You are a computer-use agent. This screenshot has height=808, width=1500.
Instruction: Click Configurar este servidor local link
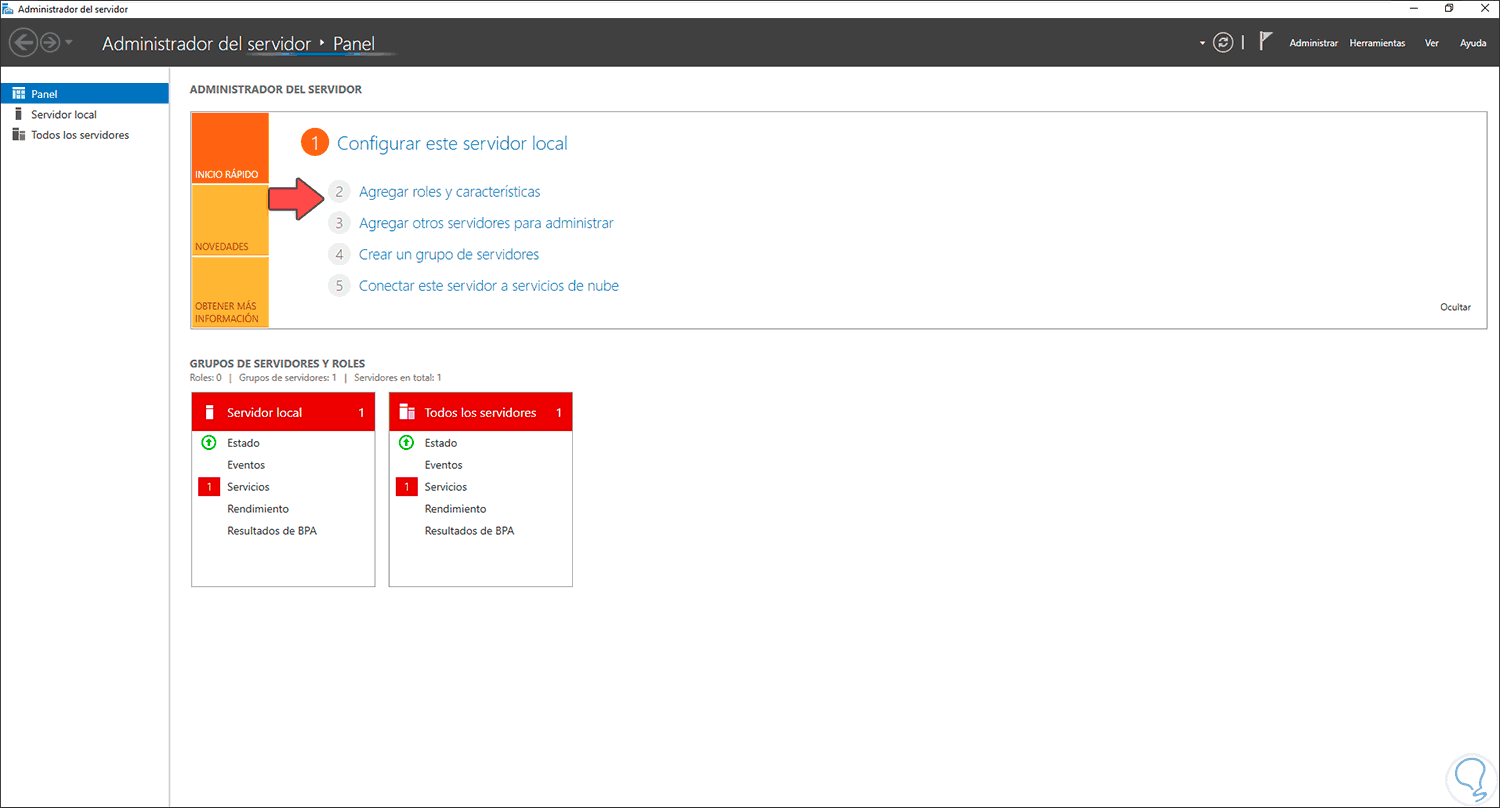[452, 143]
